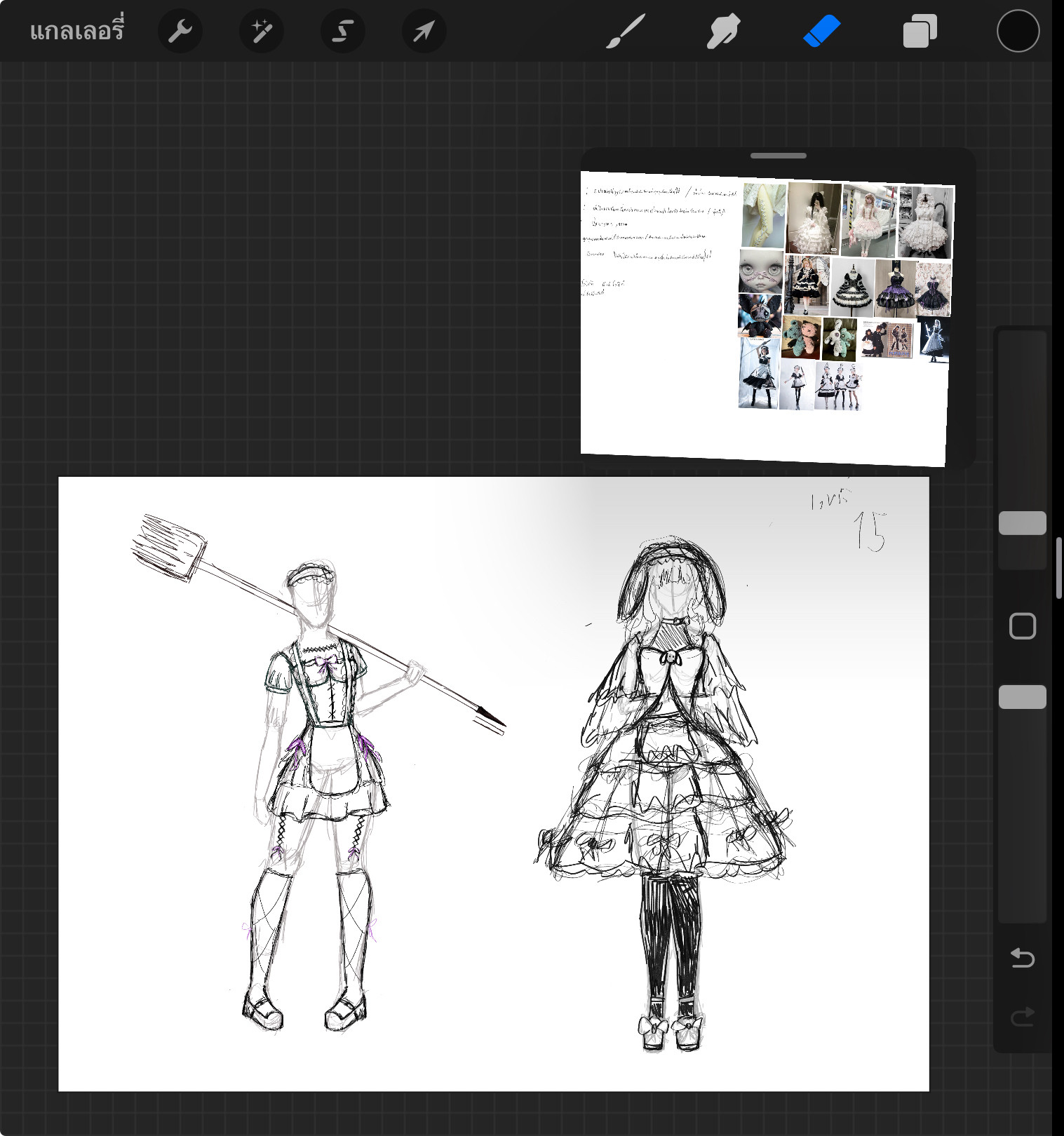Click the reference window drag handle bar
The height and width of the screenshot is (1136, 1064).
[x=778, y=156]
